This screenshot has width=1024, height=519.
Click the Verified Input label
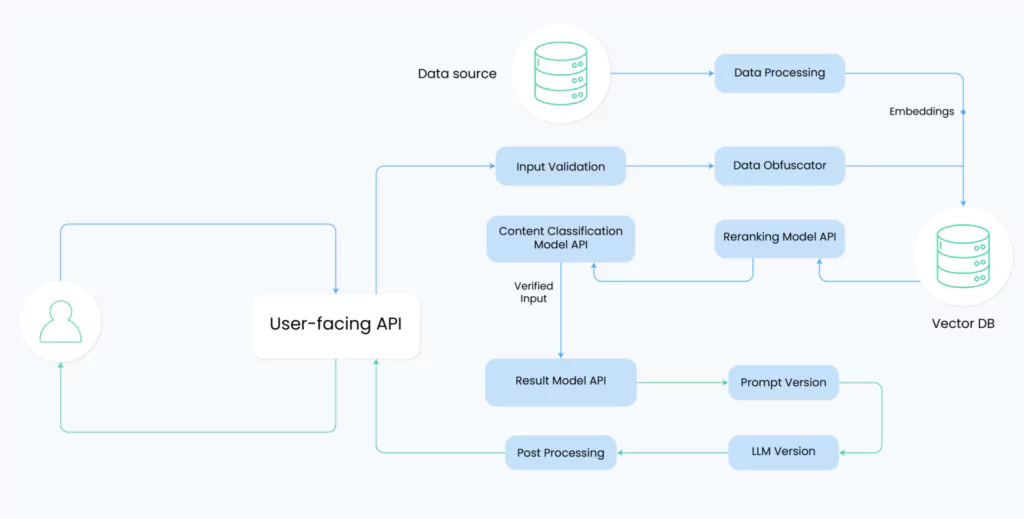[x=534, y=292]
